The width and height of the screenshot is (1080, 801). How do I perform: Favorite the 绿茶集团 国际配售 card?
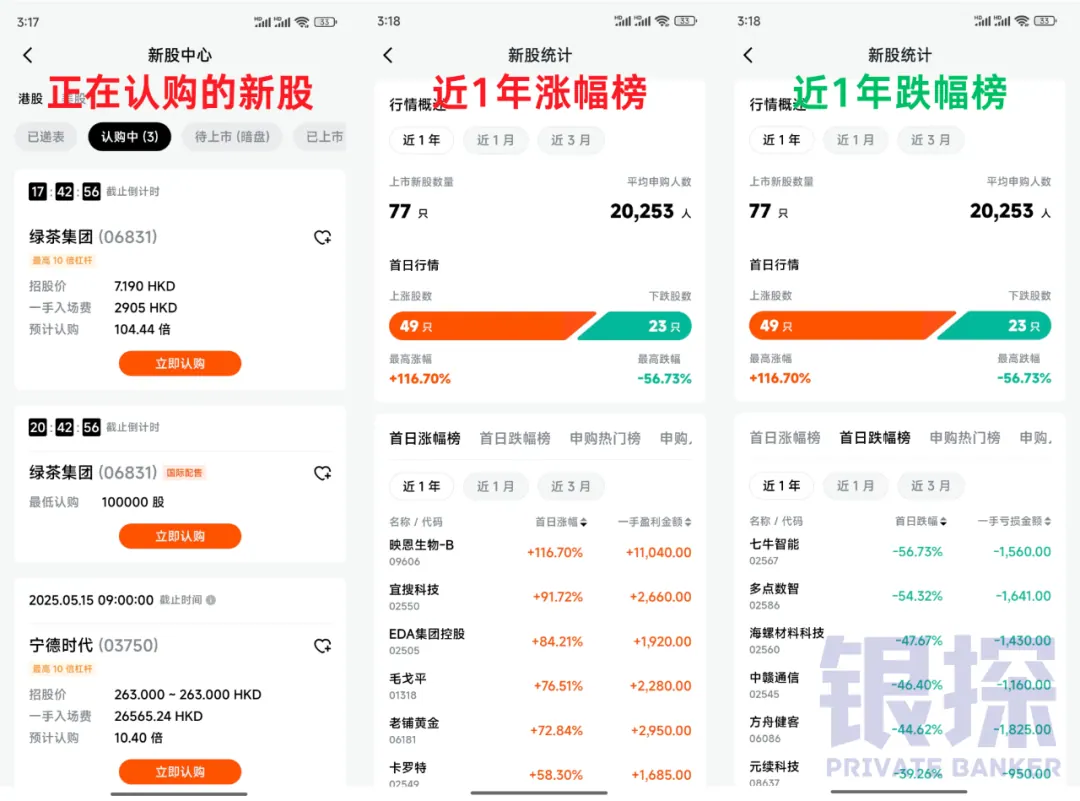click(x=322, y=473)
